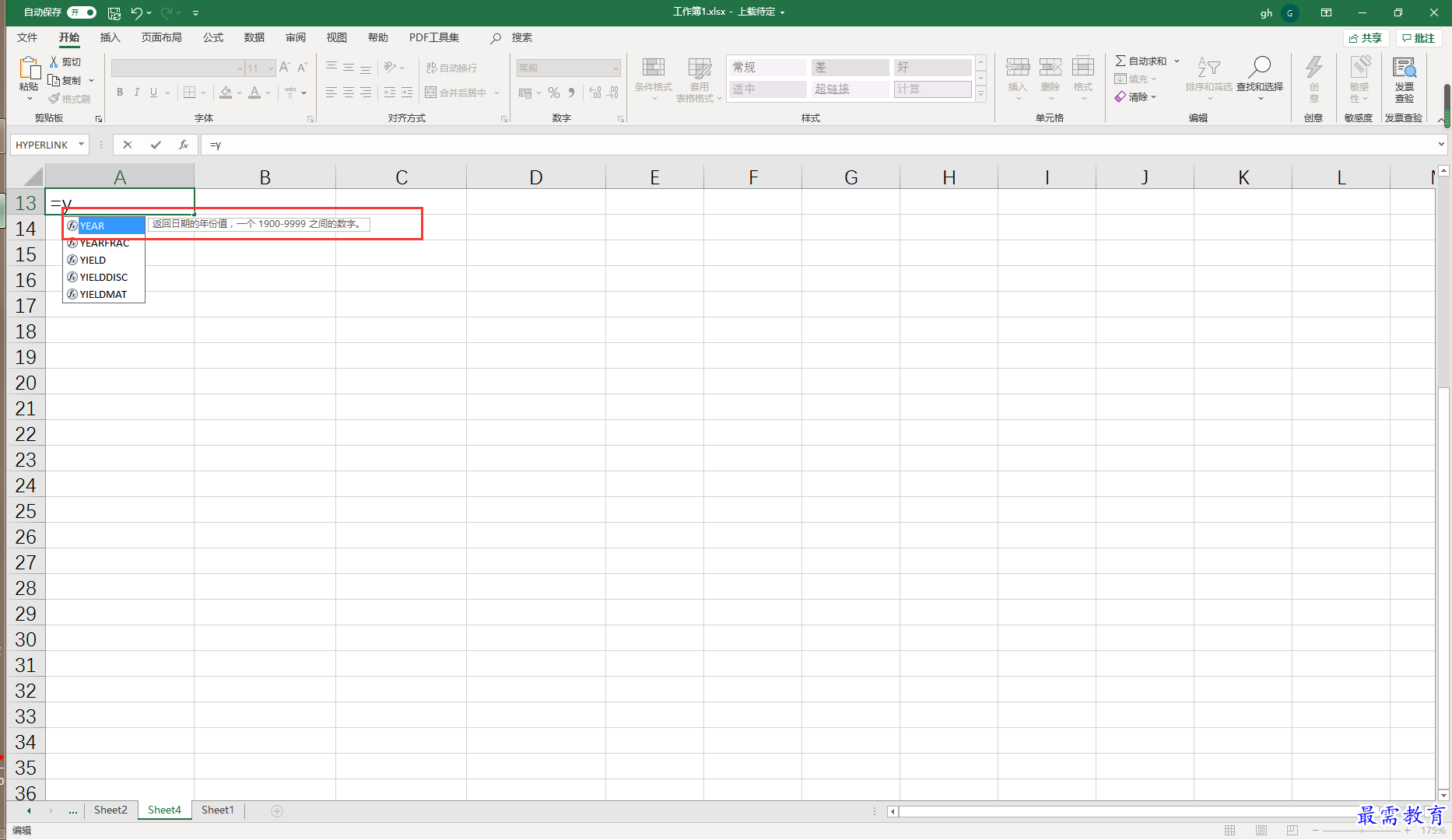Toggle Bold formatting
1452x840 pixels.
pyautogui.click(x=120, y=93)
